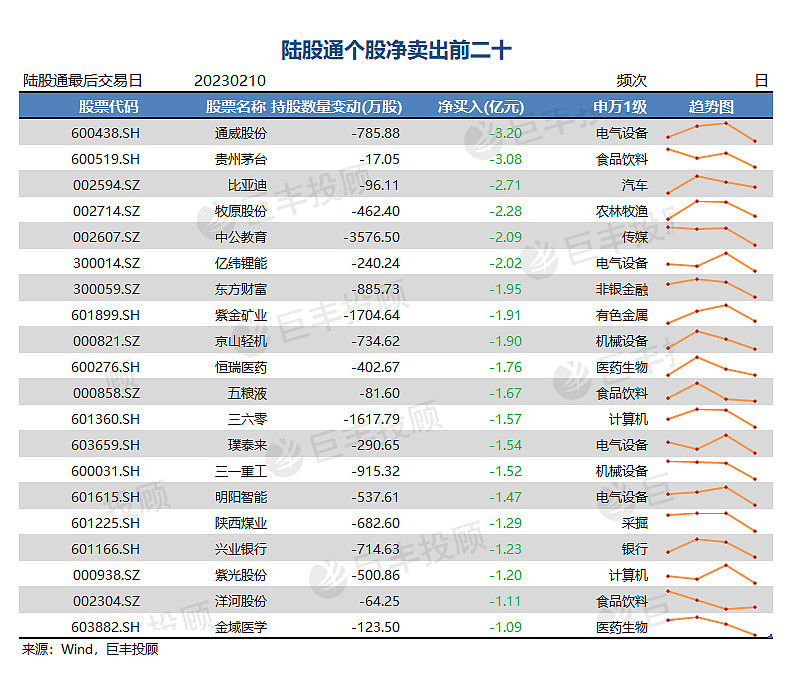Open the 璞泰来 trend sparkline
The width and height of the screenshot is (793, 683).
pos(711,444)
